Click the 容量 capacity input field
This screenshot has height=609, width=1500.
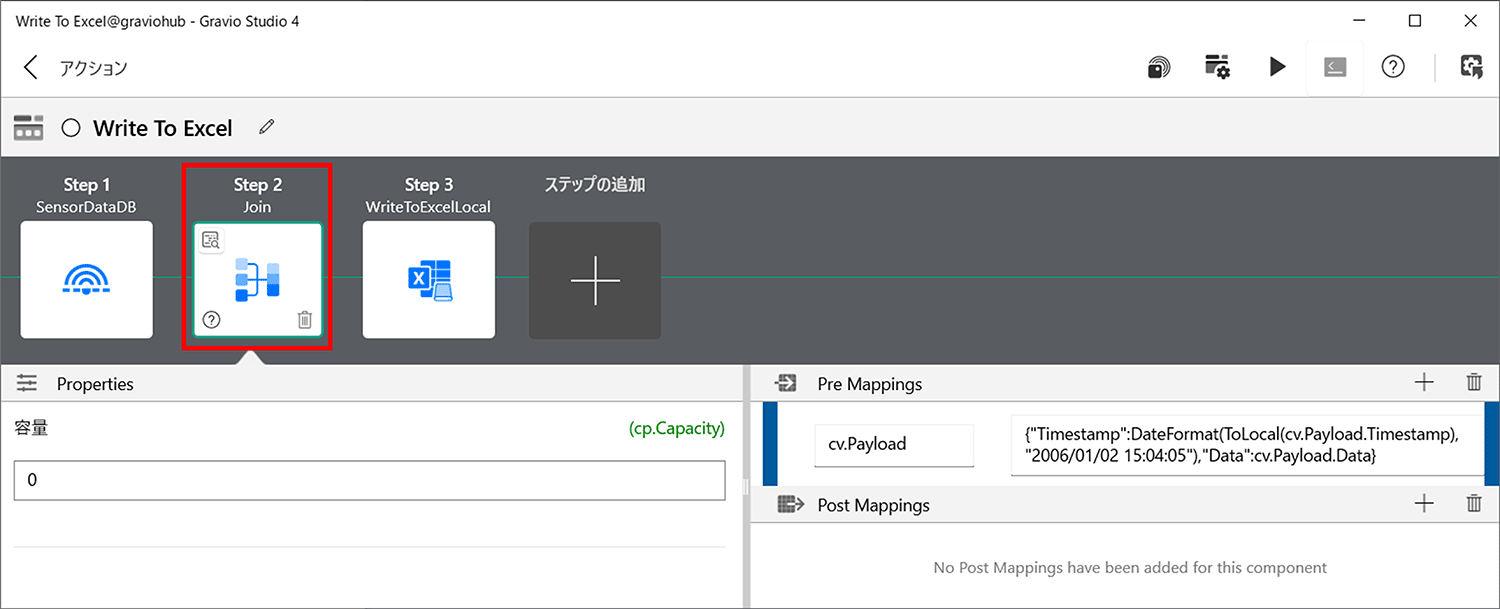pos(369,480)
